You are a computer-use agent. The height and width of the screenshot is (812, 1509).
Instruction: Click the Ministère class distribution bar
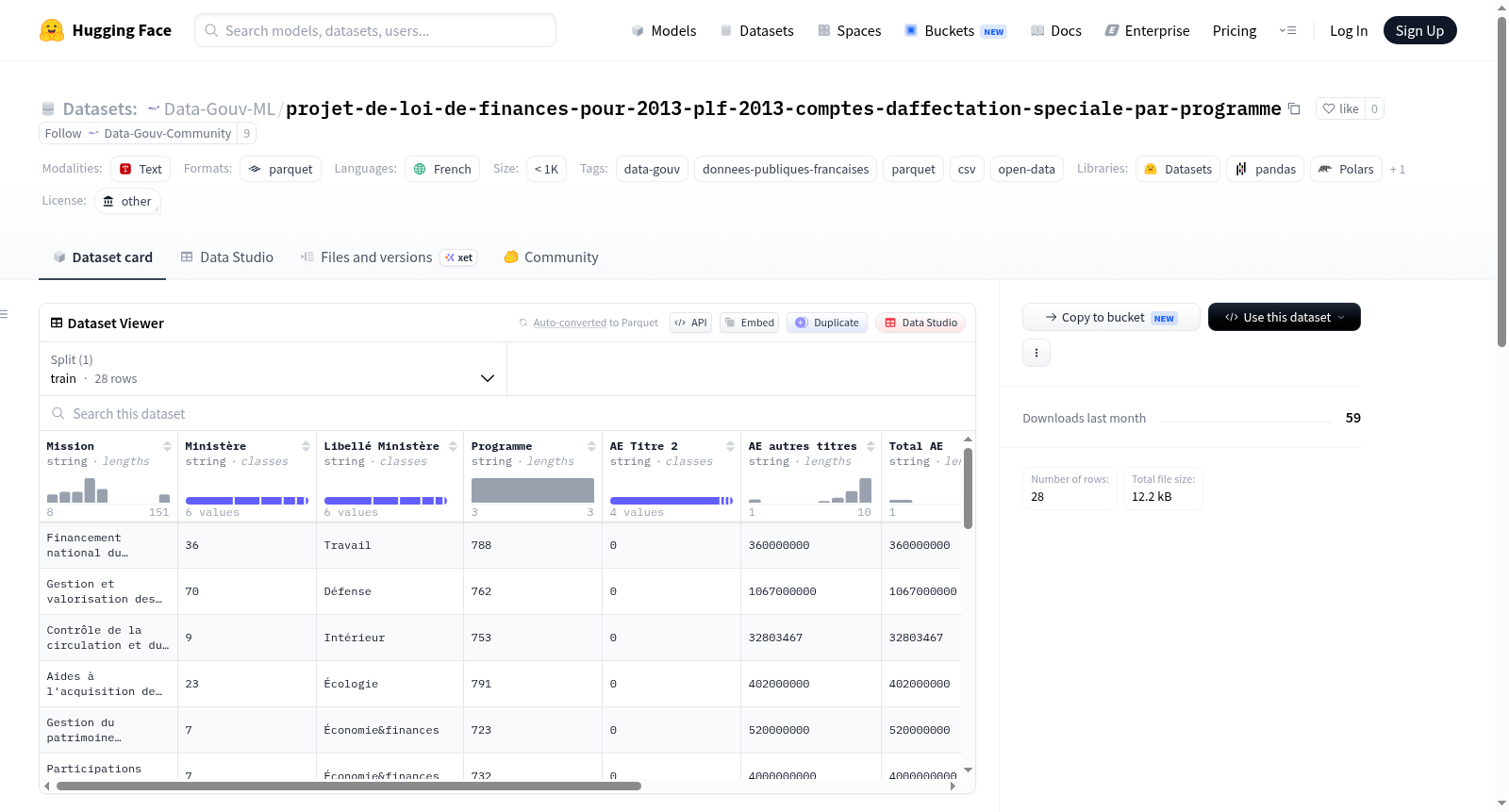247,500
